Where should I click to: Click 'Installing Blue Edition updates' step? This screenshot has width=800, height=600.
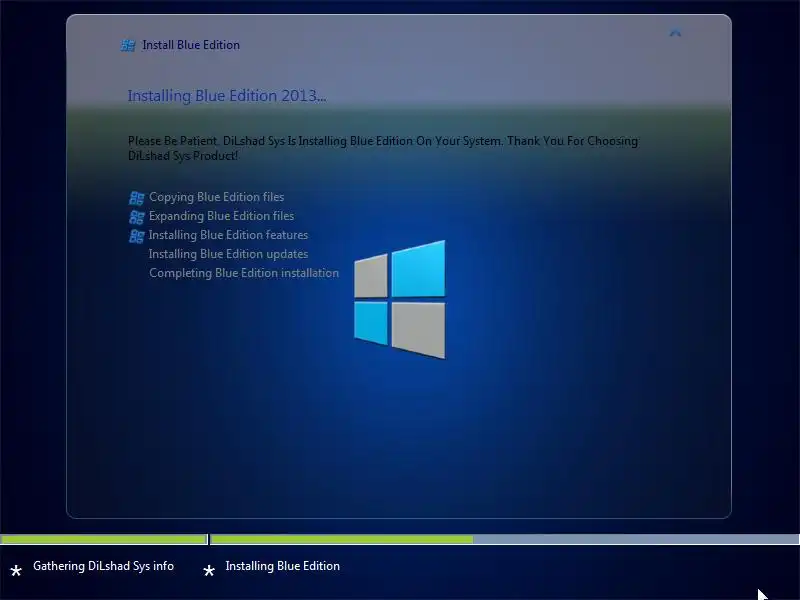click(x=228, y=254)
